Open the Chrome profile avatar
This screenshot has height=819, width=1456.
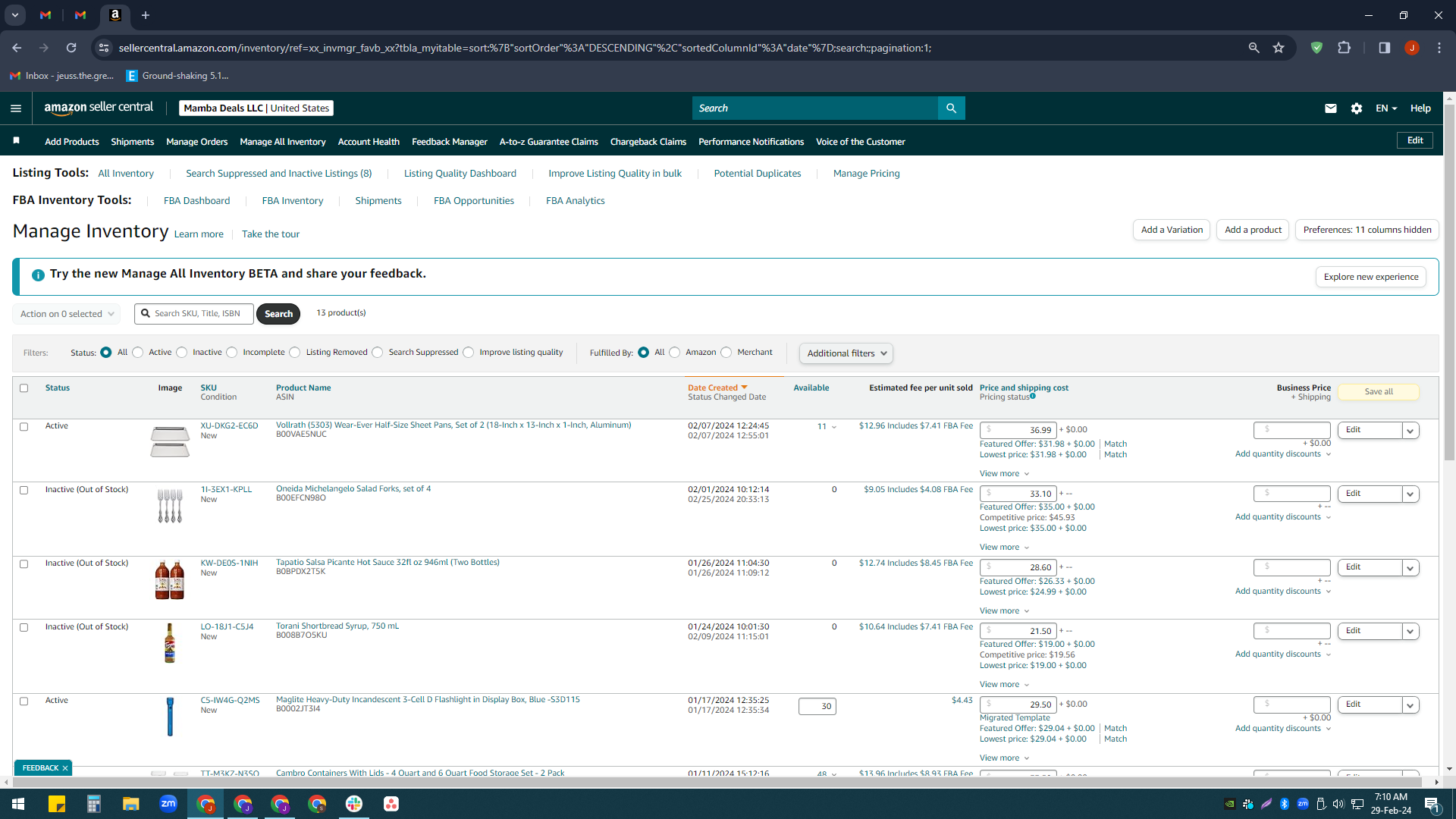tap(1411, 48)
